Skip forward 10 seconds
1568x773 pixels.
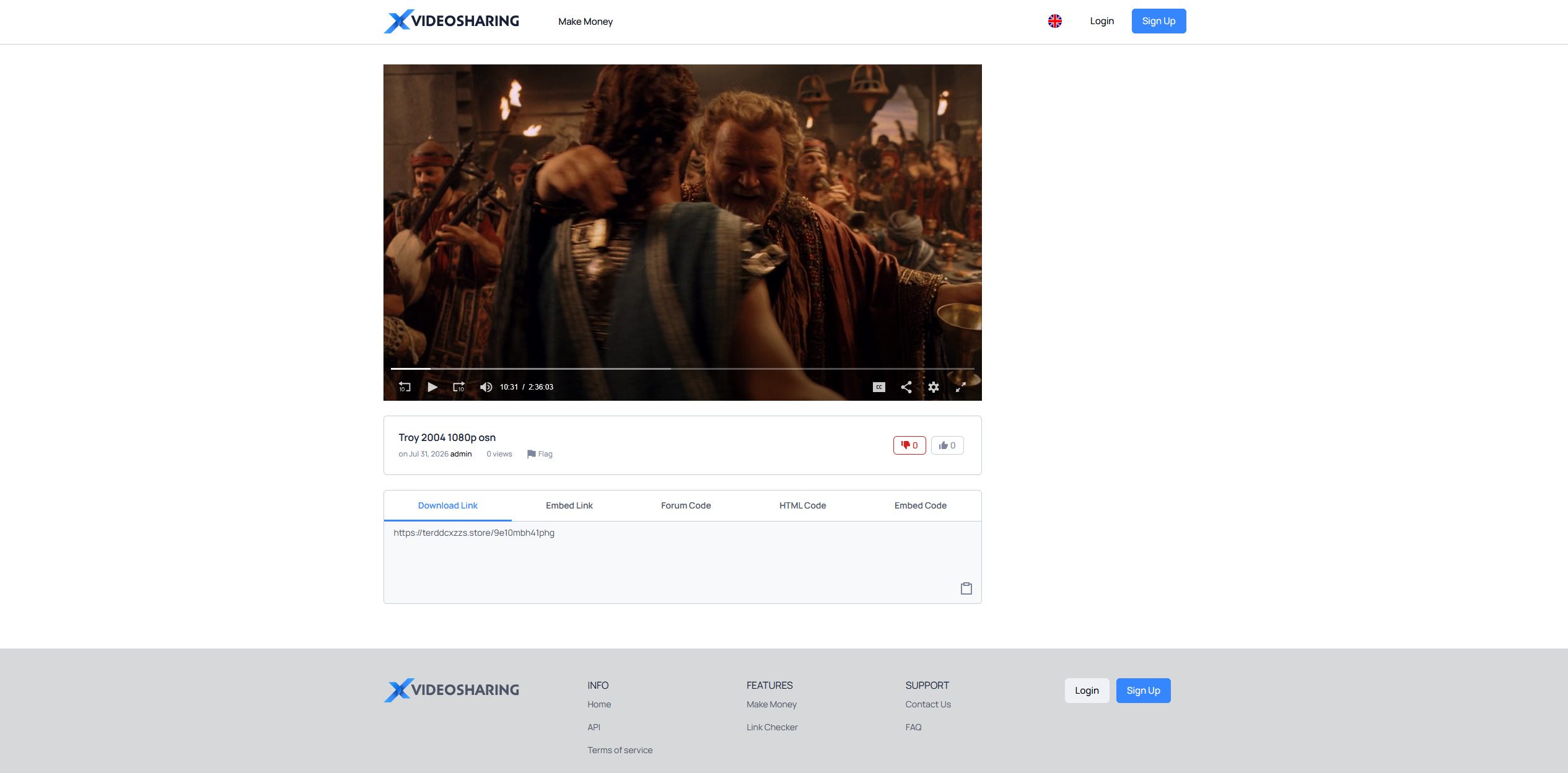click(459, 387)
